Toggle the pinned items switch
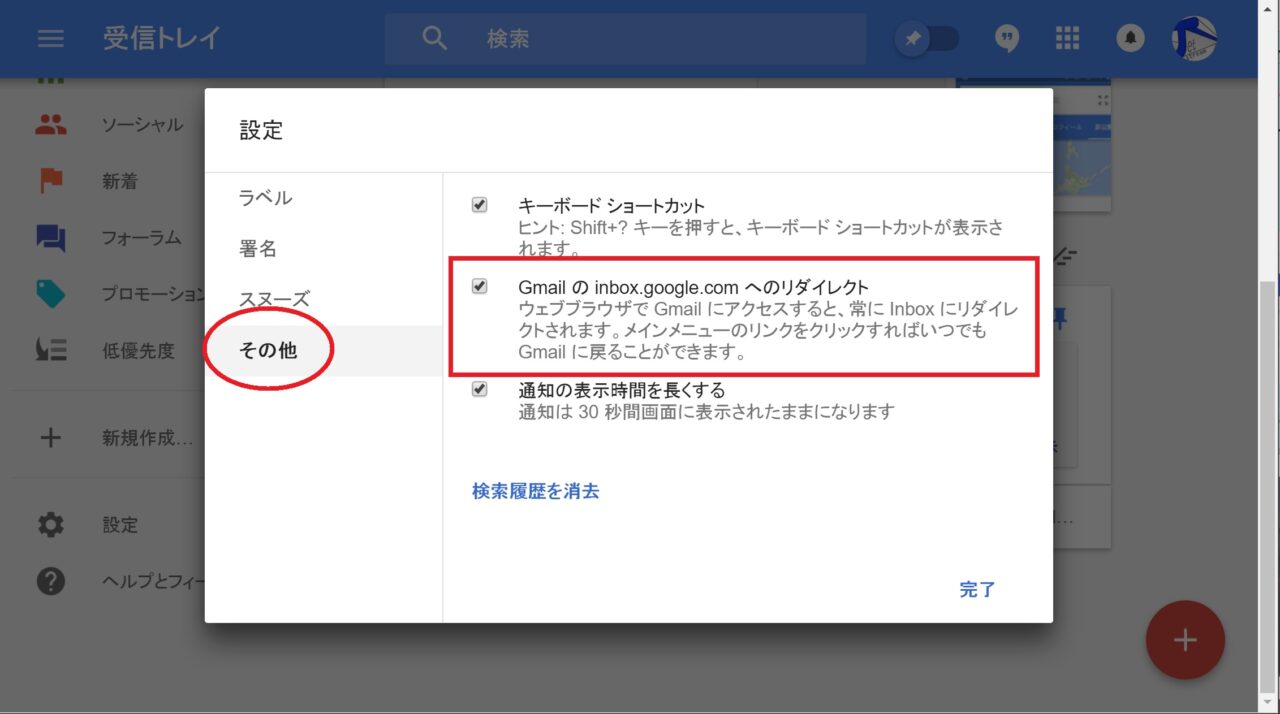Viewport: 1280px width, 714px height. (x=926, y=39)
